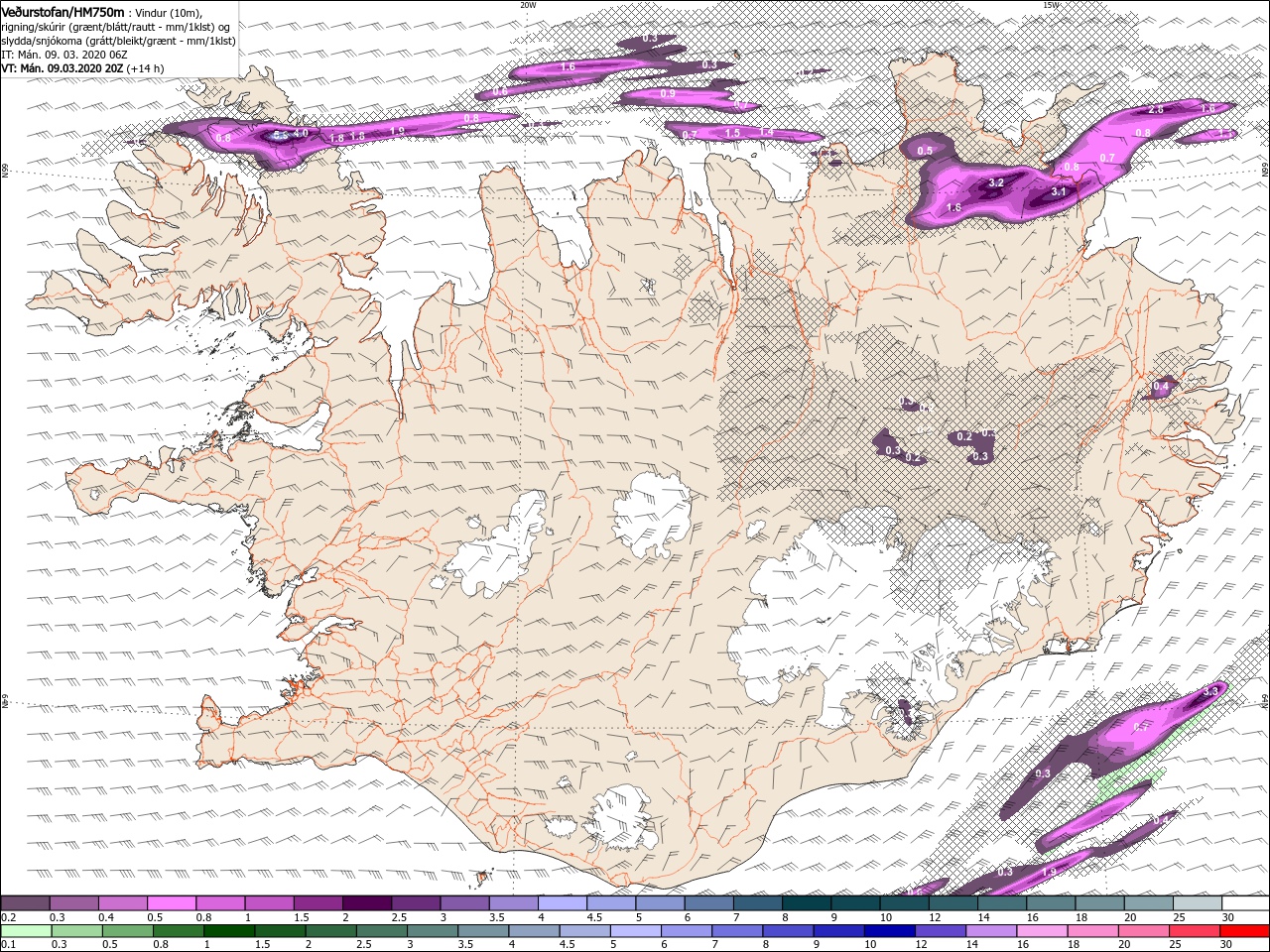Click the 2.8 snowfall value on the map
Image resolution: width=1270 pixels, height=952 pixels.
tap(1156, 109)
